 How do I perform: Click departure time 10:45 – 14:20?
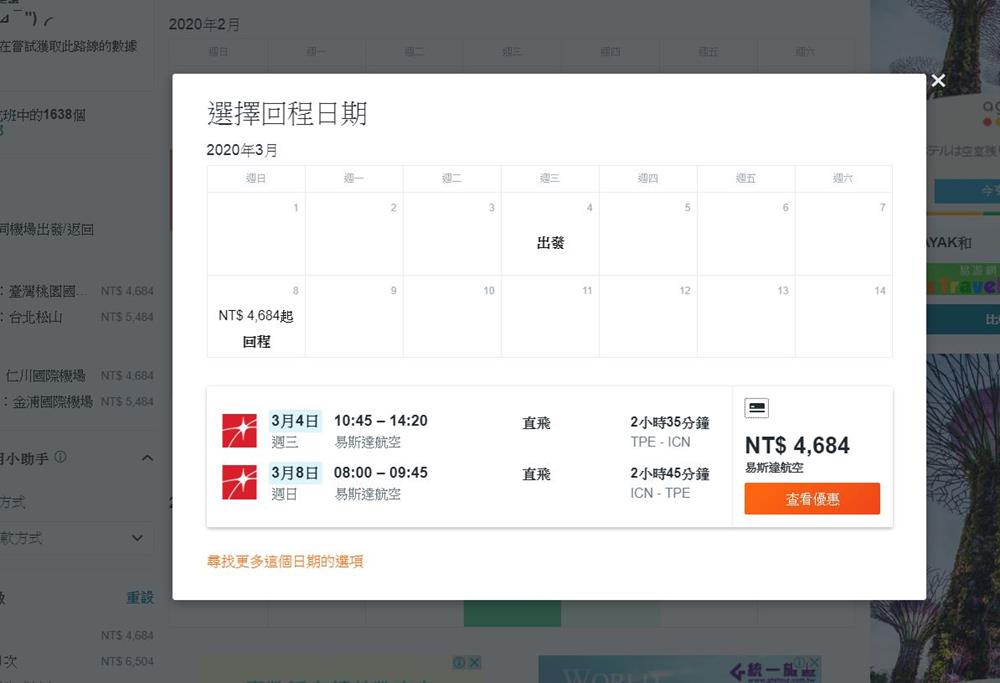coord(381,421)
